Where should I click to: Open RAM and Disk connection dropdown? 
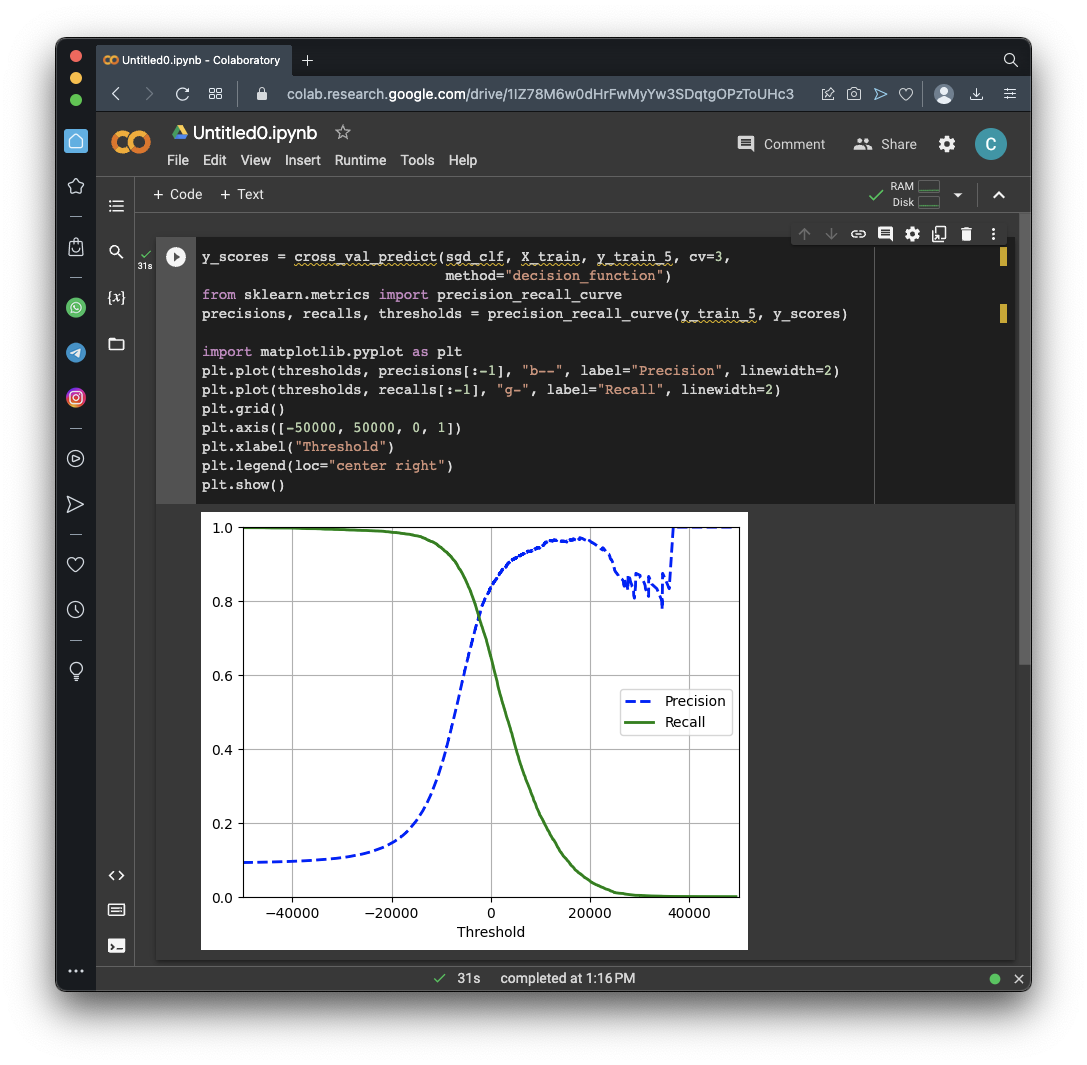coord(957,195)
